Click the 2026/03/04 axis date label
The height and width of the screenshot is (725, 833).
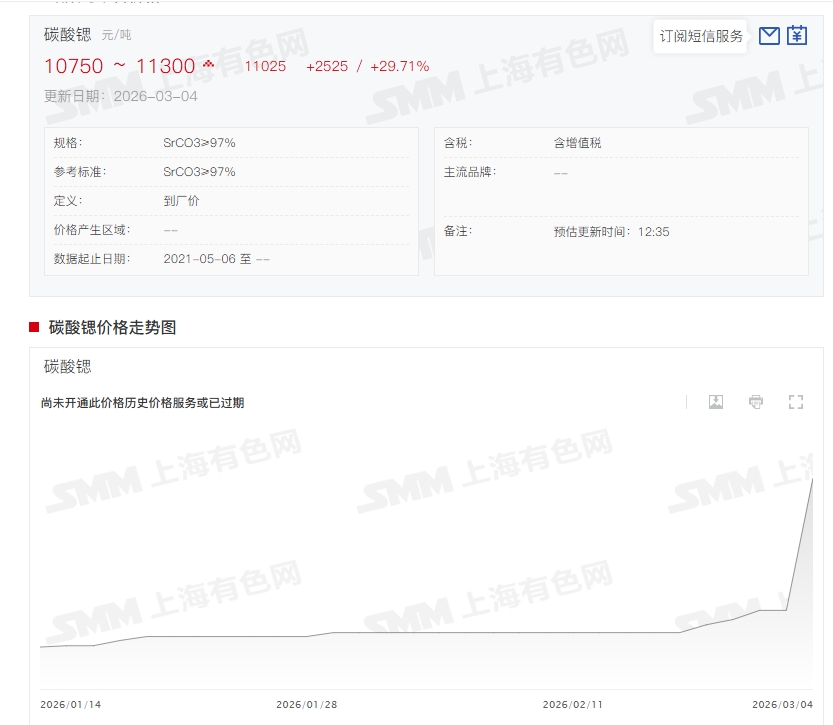pyautogui.click(x=783, y=704)
